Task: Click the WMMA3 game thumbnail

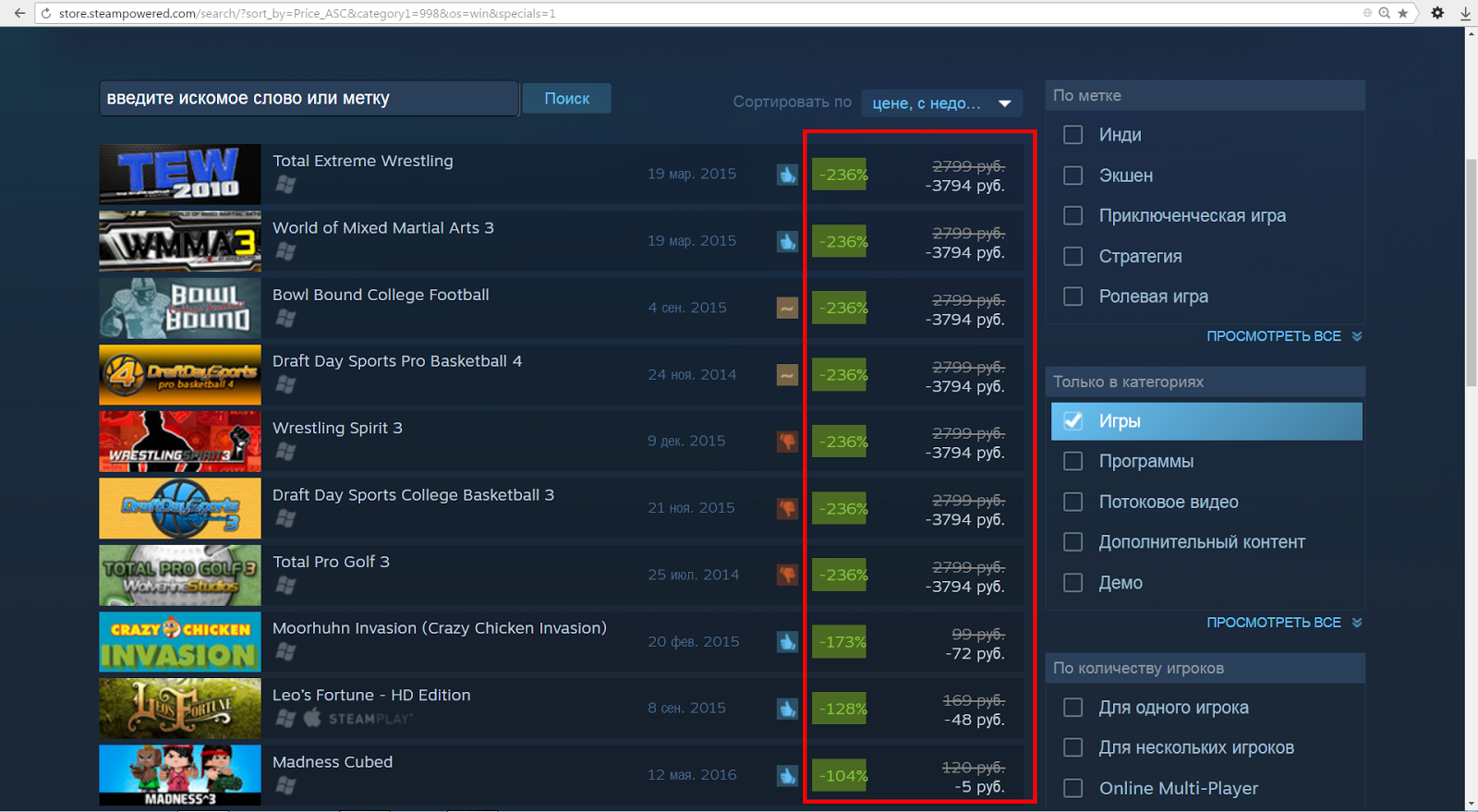Action: tap(180, 241)
